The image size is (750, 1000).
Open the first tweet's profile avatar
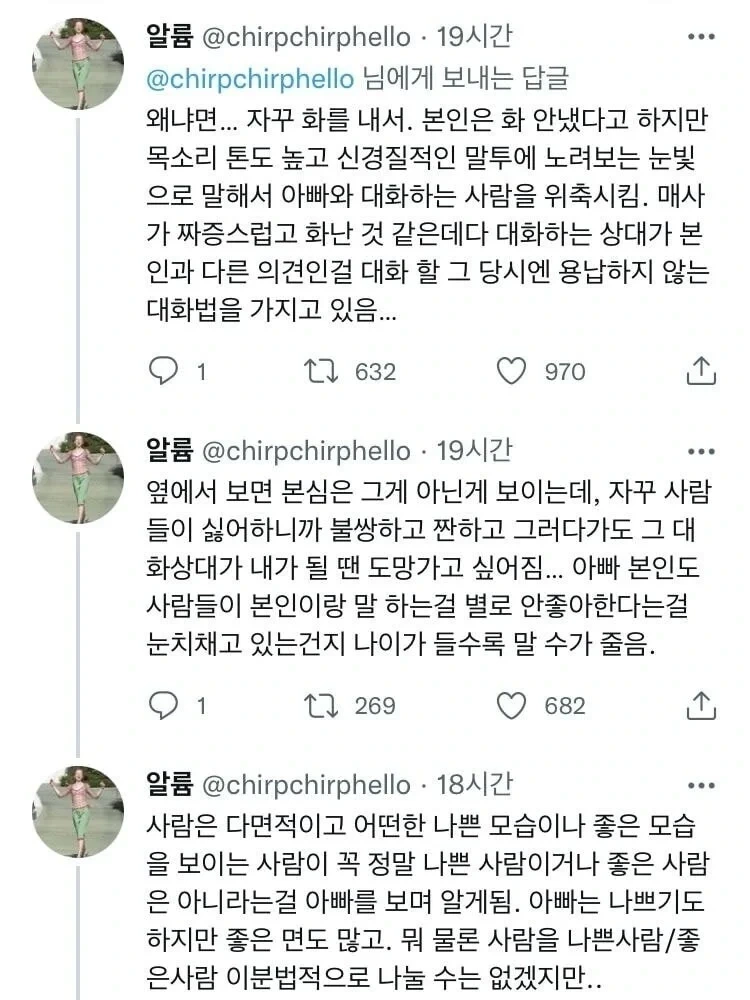point(79,63)
